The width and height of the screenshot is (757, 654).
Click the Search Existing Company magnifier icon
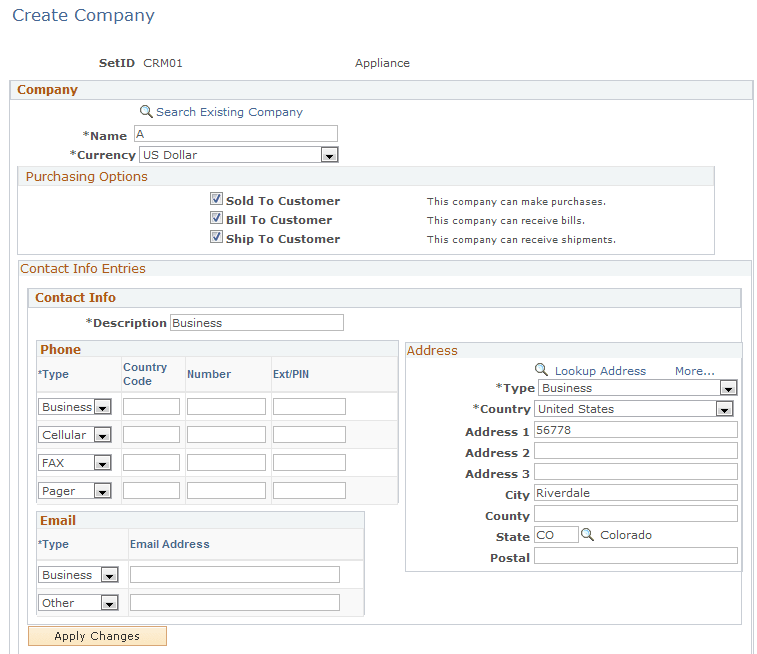pos(146,111)
